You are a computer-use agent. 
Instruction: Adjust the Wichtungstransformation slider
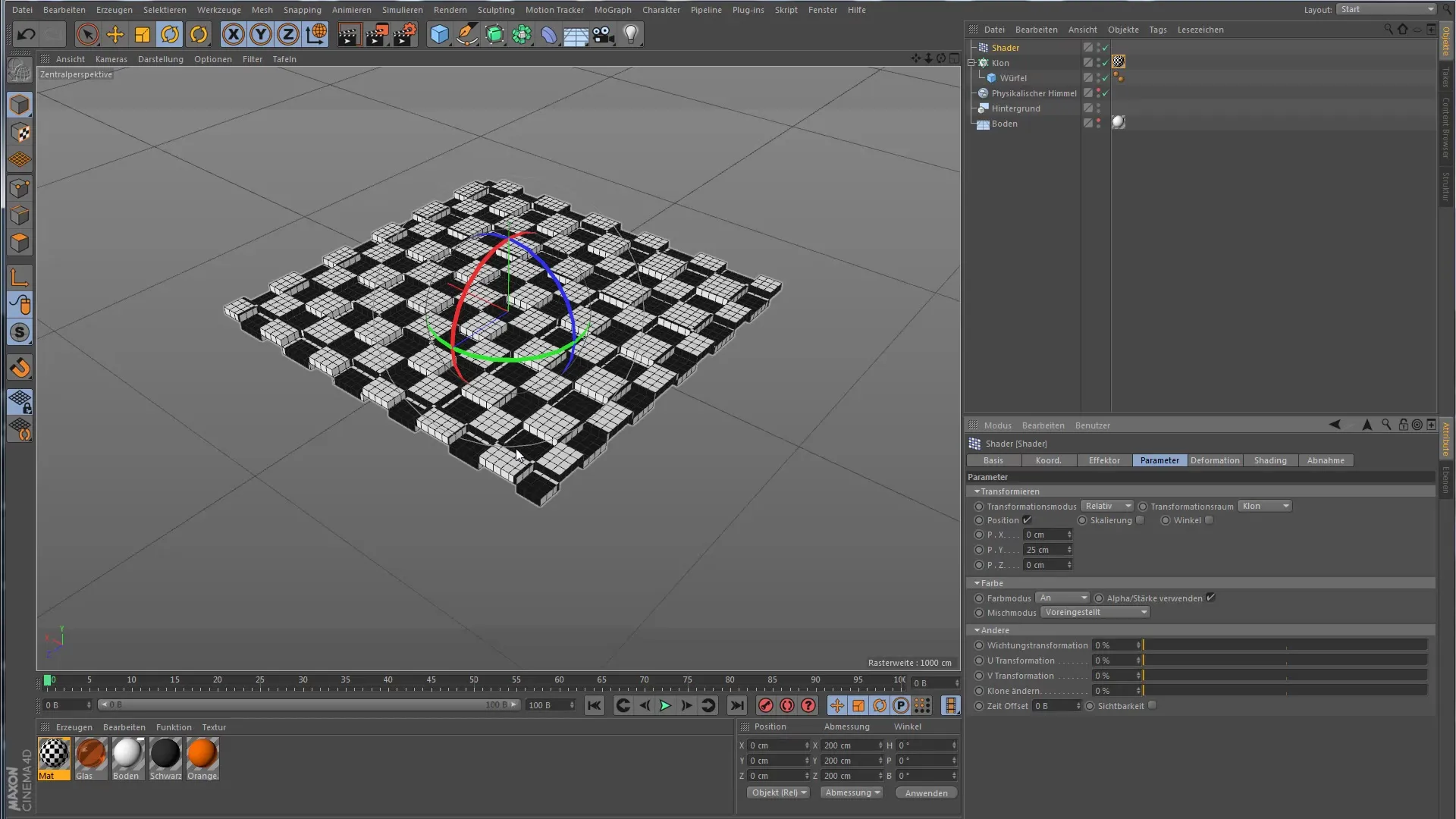click(1285, 645)
